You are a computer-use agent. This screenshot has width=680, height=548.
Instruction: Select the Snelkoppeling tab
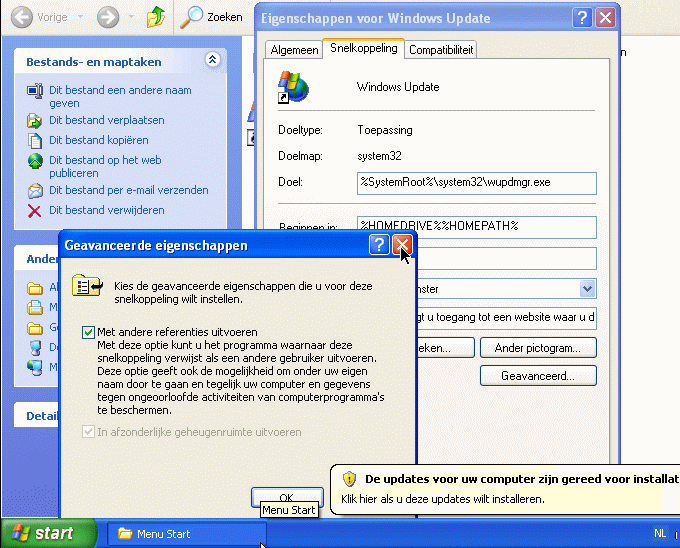point(363,48)
